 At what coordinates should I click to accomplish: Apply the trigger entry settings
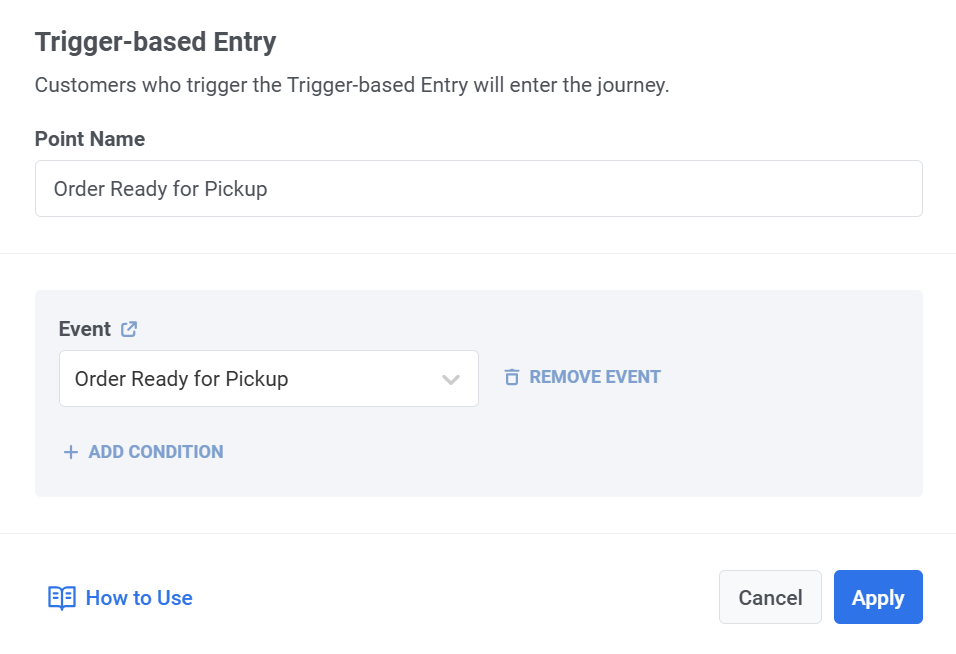coord(878,597)
